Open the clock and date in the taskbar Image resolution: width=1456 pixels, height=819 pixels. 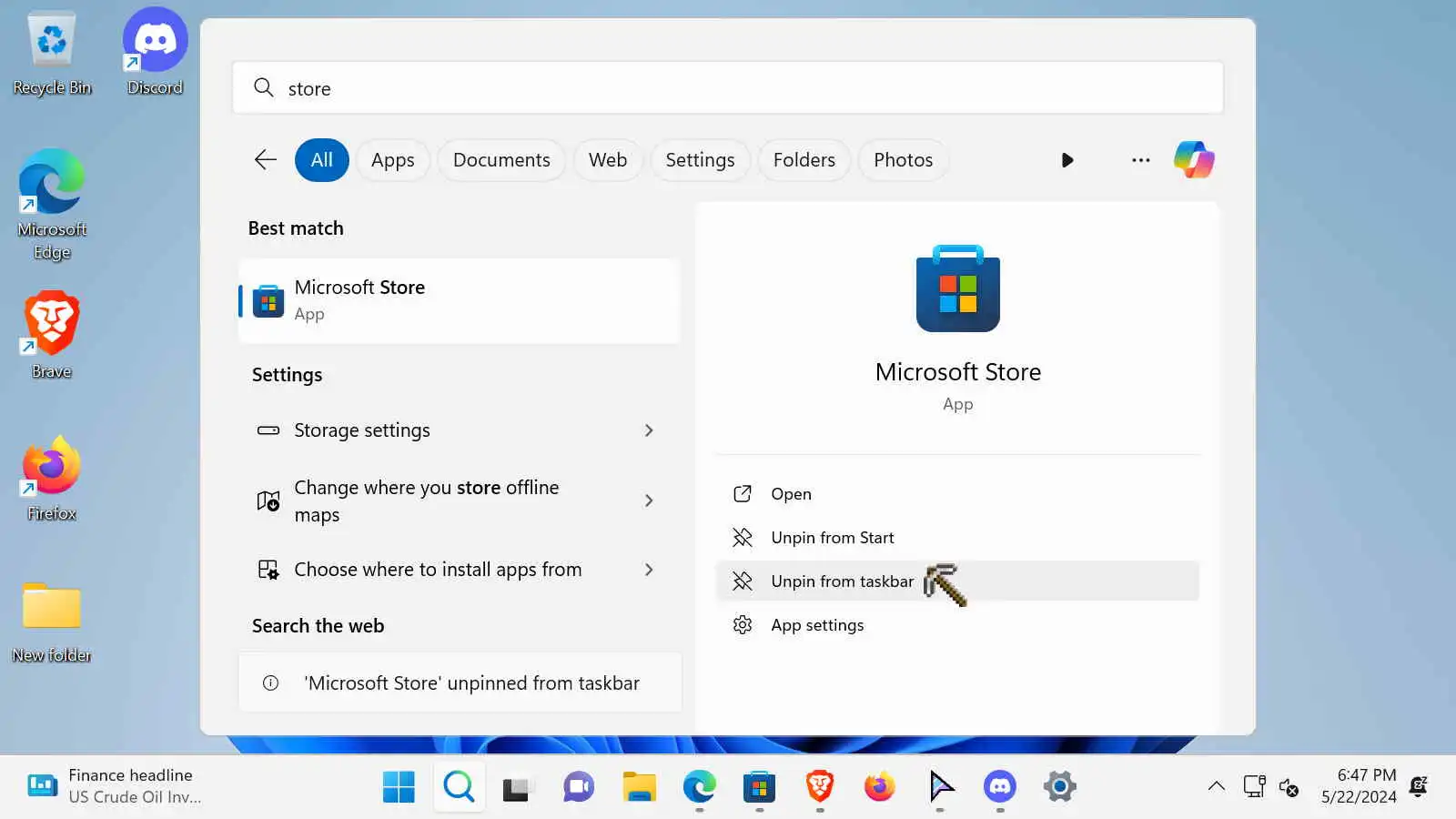(1359, 786)
